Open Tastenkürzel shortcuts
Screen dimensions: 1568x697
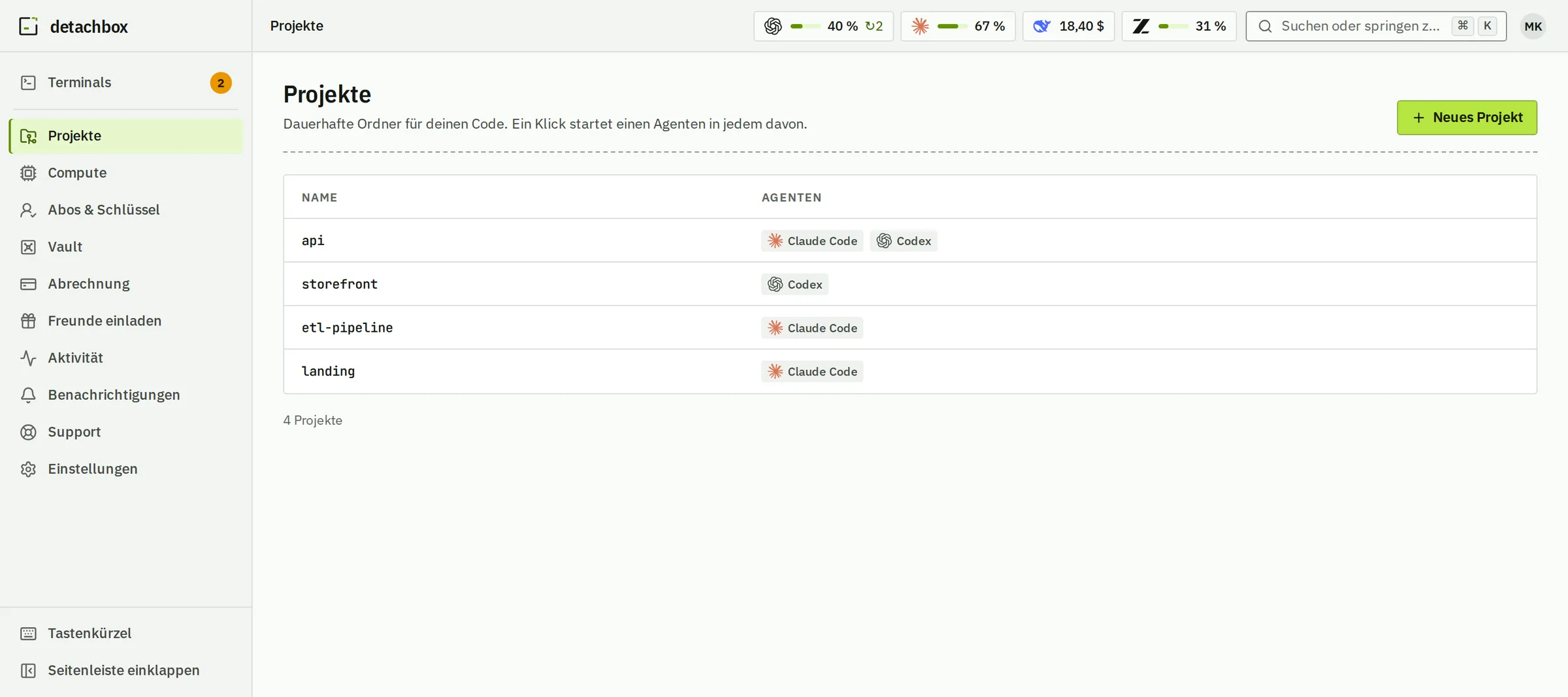point(125,634)
